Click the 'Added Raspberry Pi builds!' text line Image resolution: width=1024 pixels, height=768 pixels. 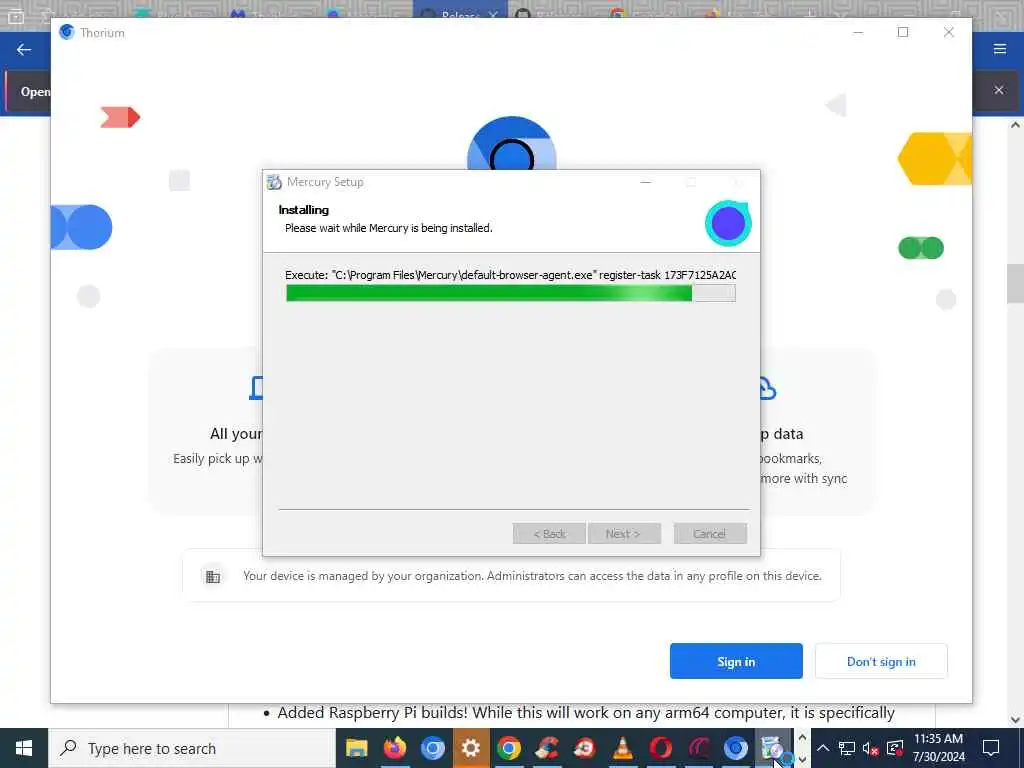point(586,712)
